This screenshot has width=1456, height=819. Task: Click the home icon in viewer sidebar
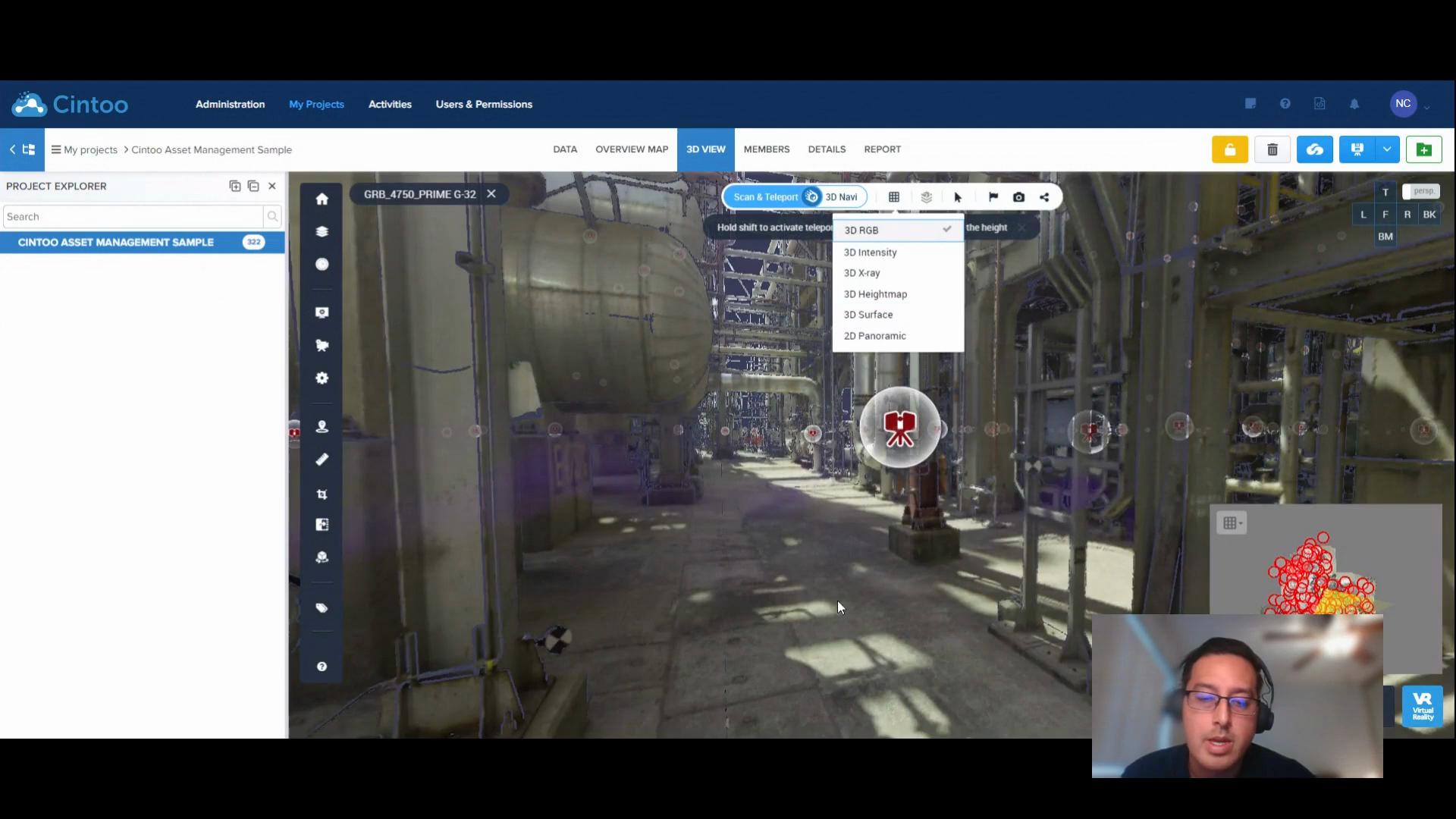point(322,199)
